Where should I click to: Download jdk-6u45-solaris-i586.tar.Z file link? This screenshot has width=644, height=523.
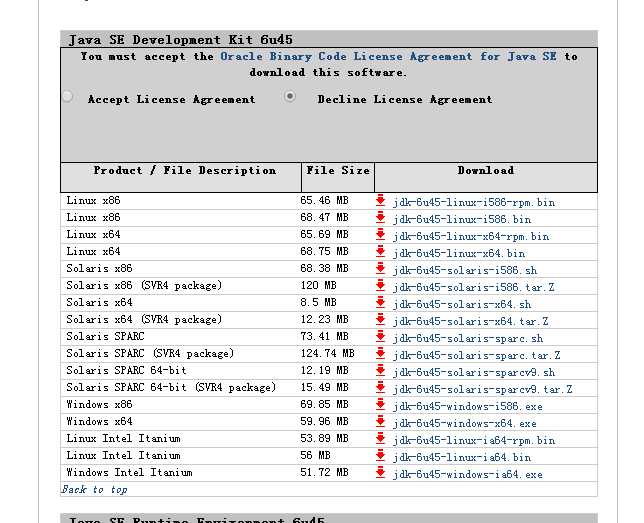(x=474, y=287)
